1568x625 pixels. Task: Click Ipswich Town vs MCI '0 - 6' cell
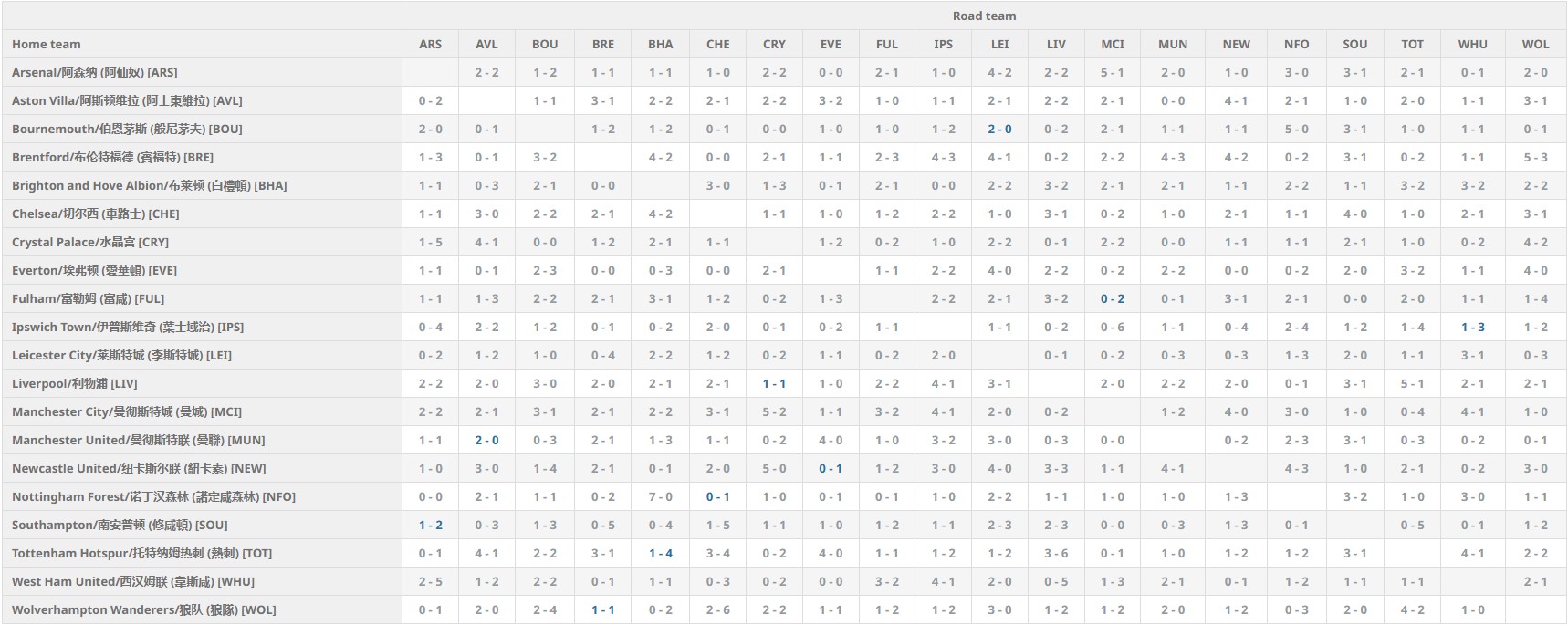[x=1112, y=327]
